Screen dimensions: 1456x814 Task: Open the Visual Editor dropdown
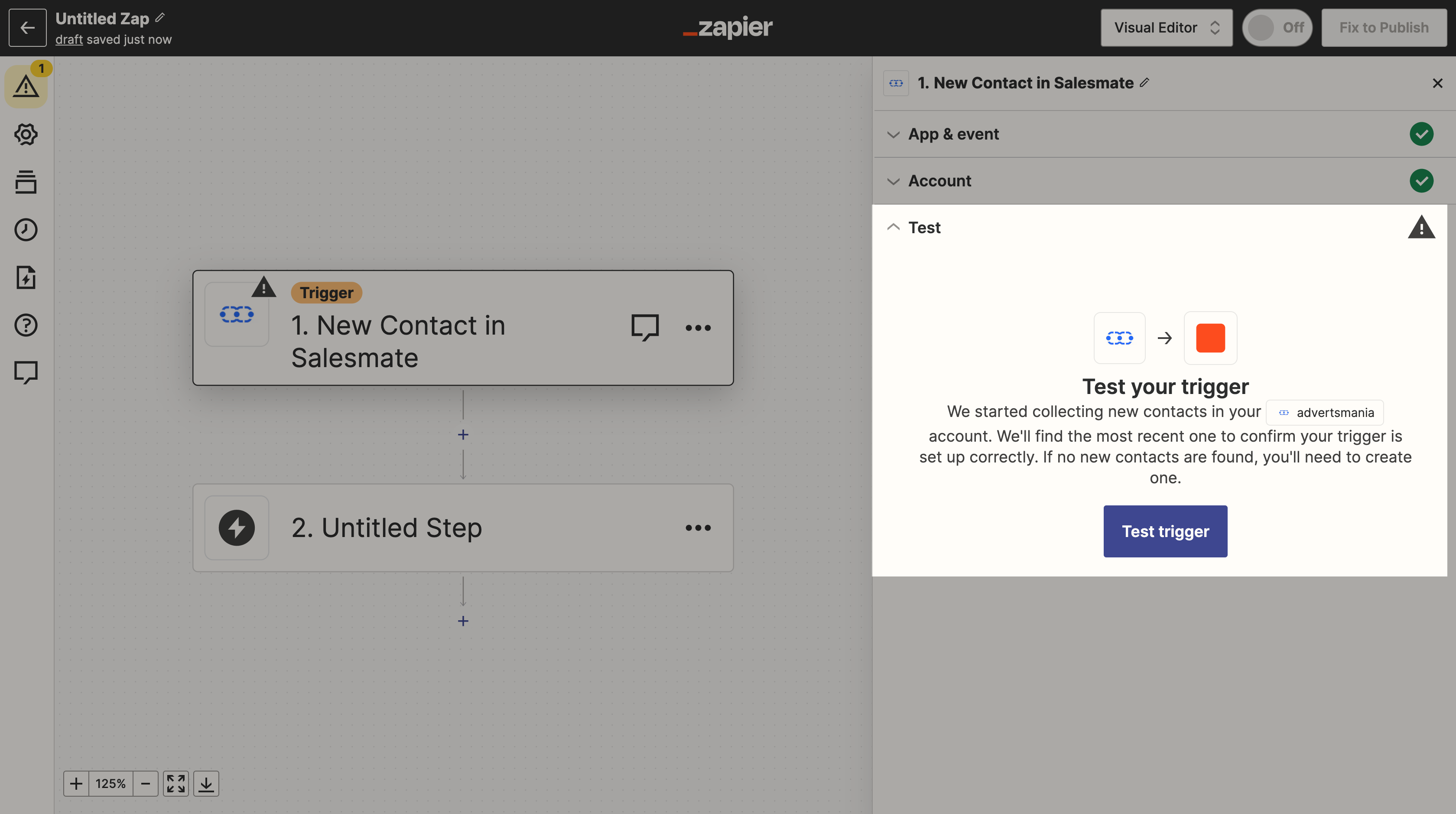pos(1166,28)
